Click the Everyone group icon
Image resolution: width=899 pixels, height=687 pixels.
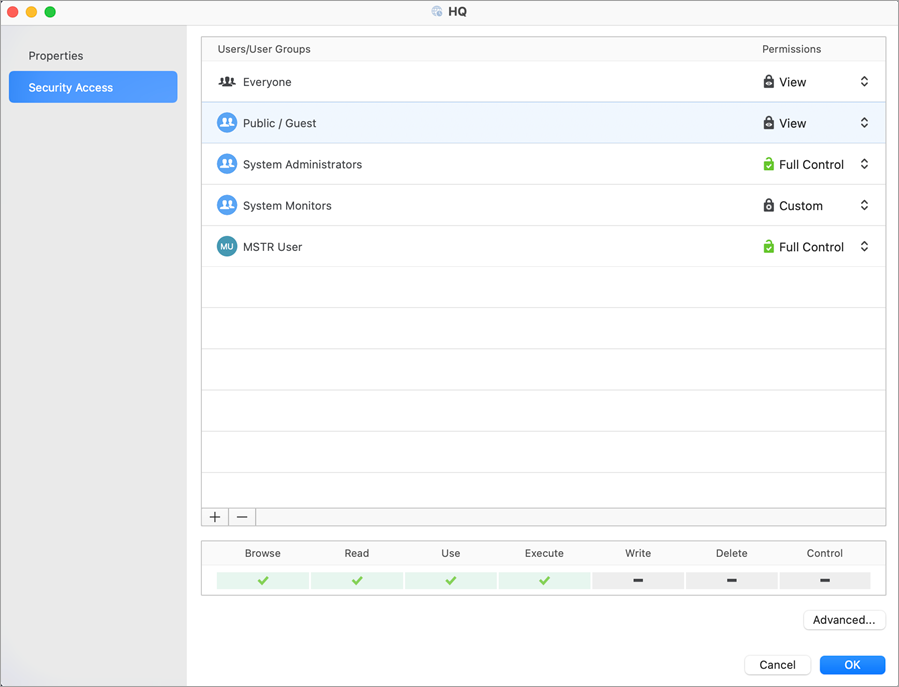point(227,82)
